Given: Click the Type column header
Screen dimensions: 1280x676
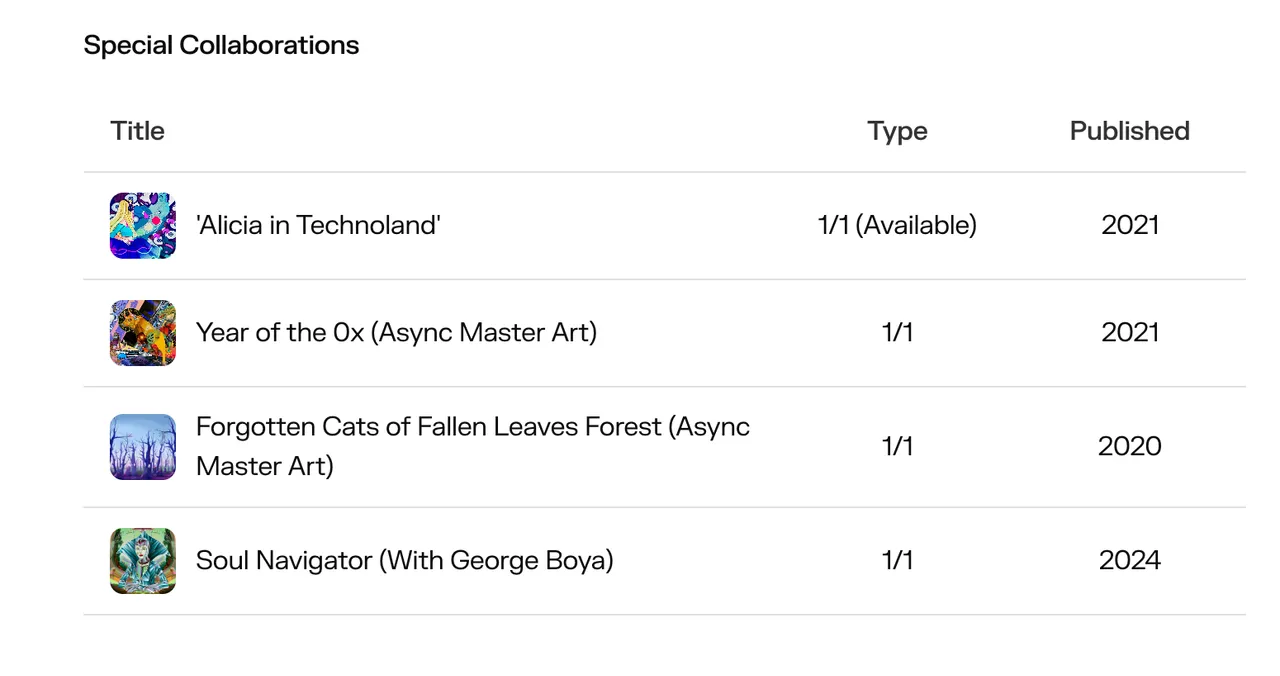Looking at the screenshot, I should (898, 132).
